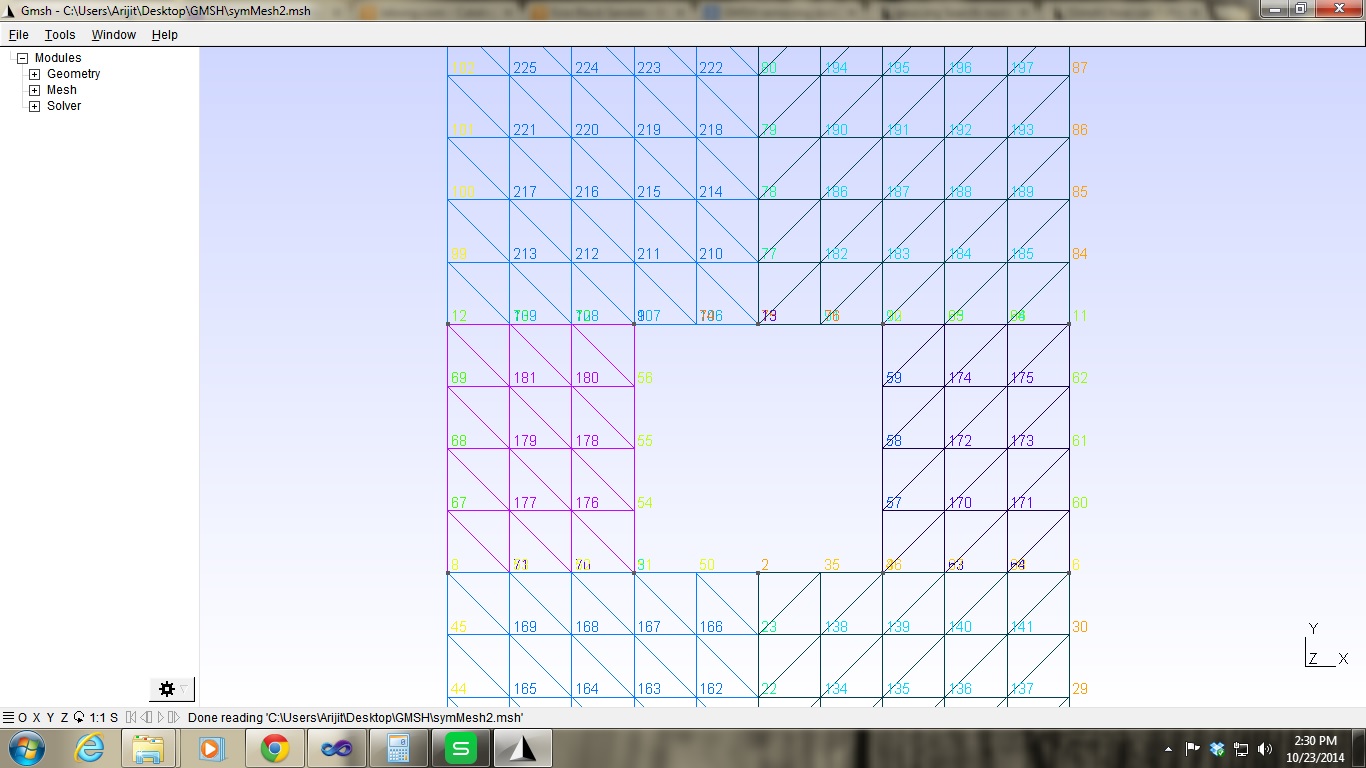Select the Mesh tree label
Viewport: 1366px width, 768px height.
pos(62,90)
